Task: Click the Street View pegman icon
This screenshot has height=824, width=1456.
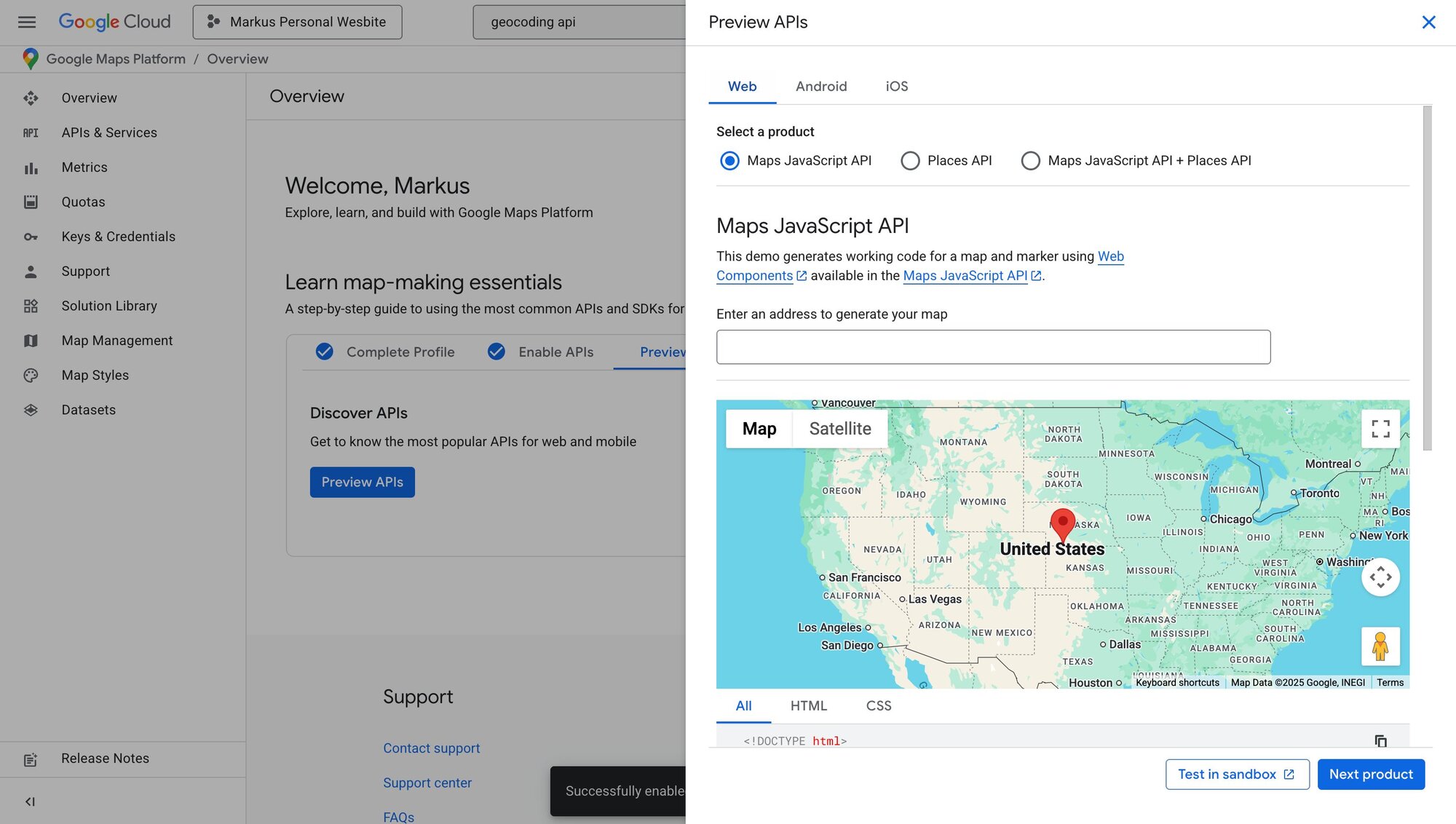Action: click(x=1380, y=646)
